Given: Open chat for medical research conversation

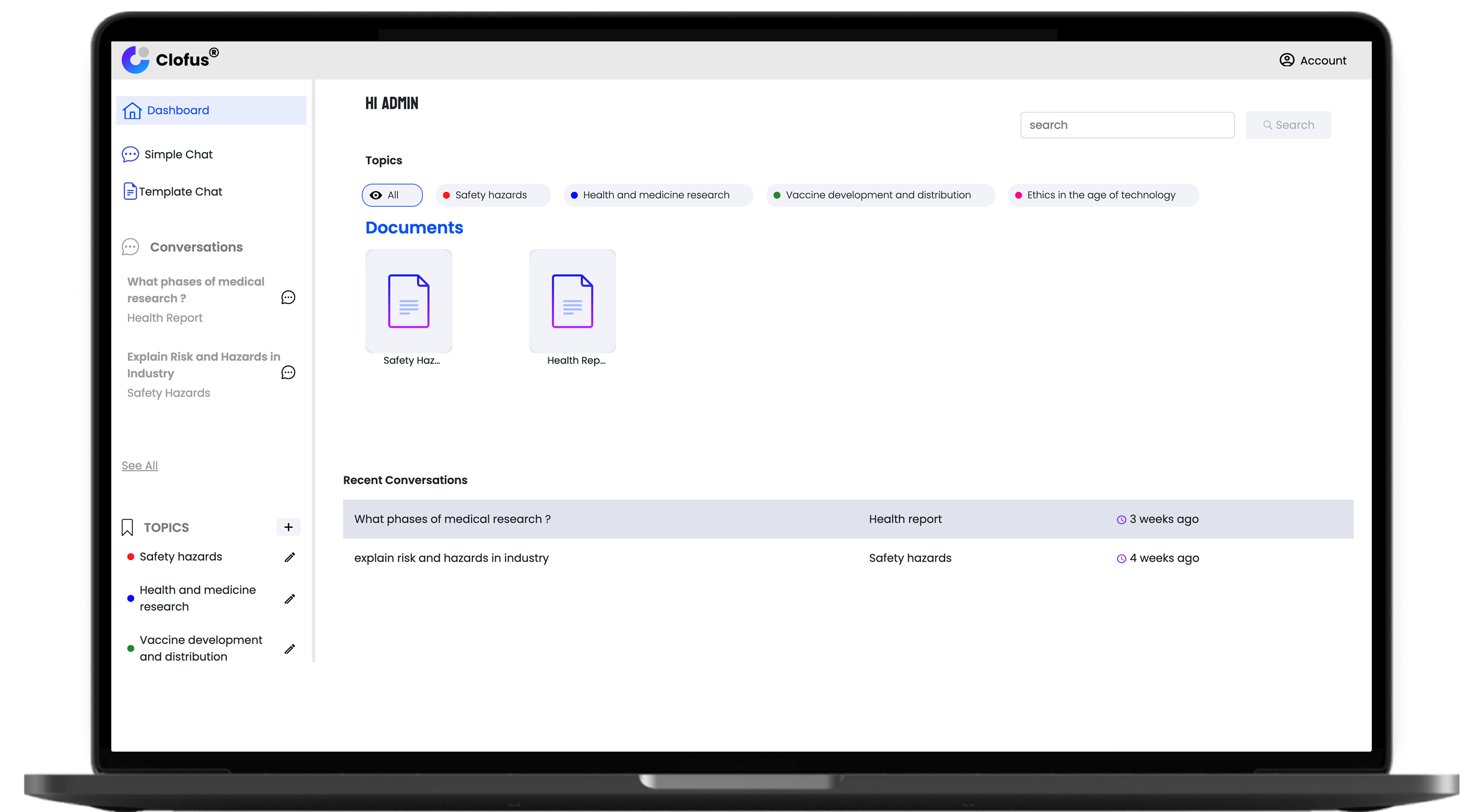Looking at the screenshot, I should click(x=288, y=297).
